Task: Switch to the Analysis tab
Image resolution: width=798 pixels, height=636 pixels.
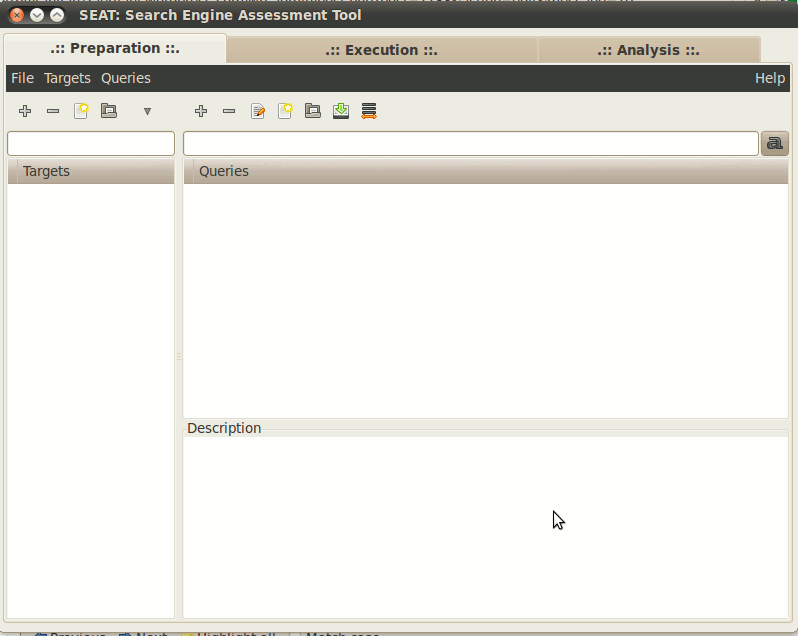Action: (x=649, y=50)
